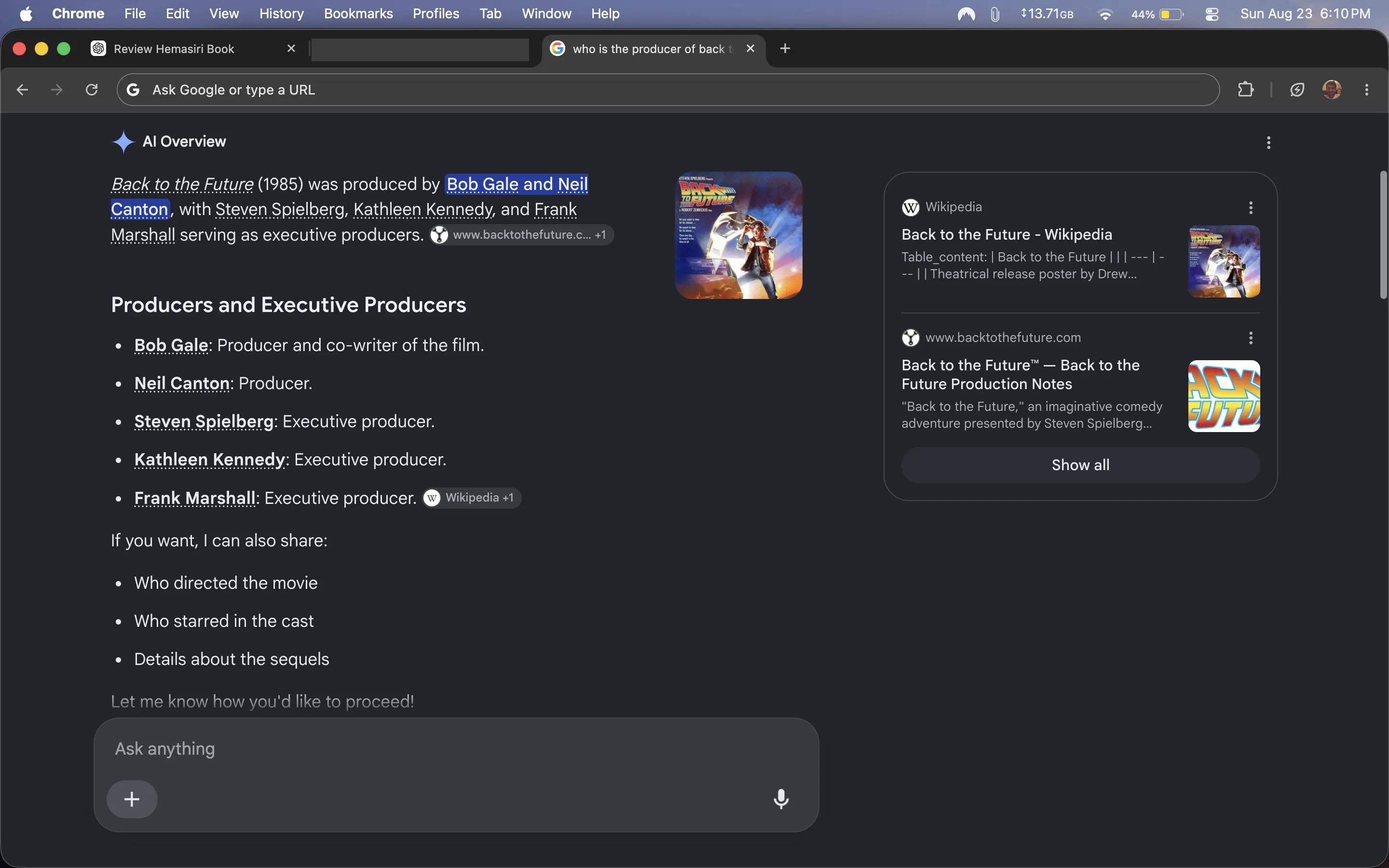This screenshot has height=868, width=1389.
Task: Open the Bookmarks menu
Action: coord(358,14)
